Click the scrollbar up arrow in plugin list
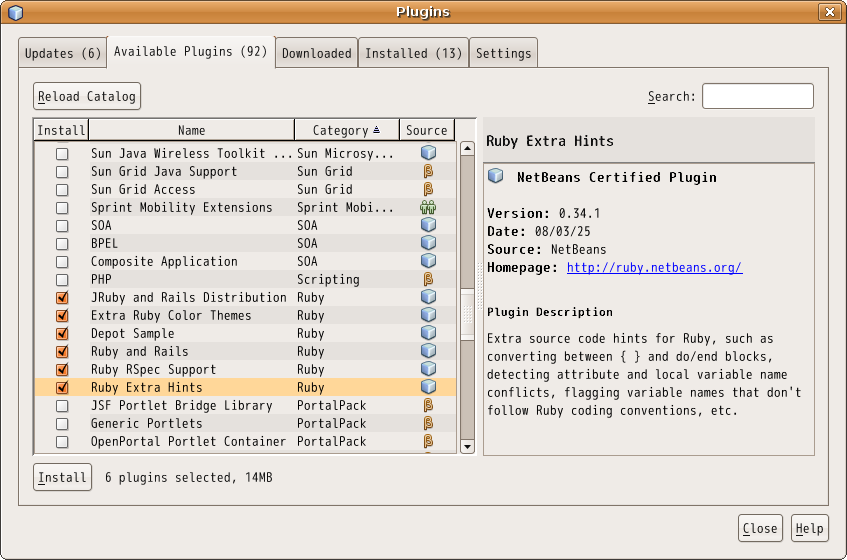Screen dimensions: 847x560 466,150
